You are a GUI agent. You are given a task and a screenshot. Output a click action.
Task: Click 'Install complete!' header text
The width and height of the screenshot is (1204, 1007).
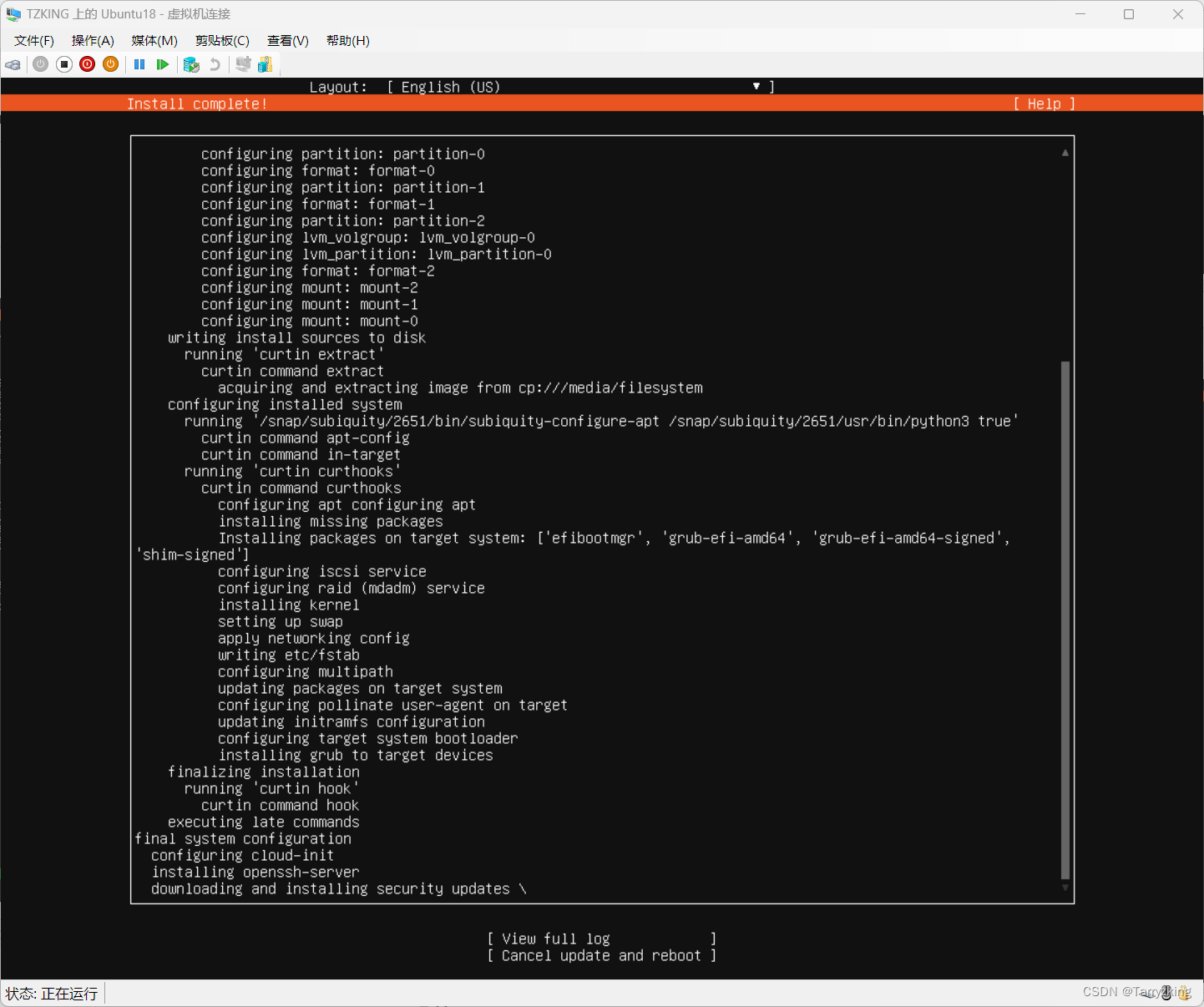(197, 104)
